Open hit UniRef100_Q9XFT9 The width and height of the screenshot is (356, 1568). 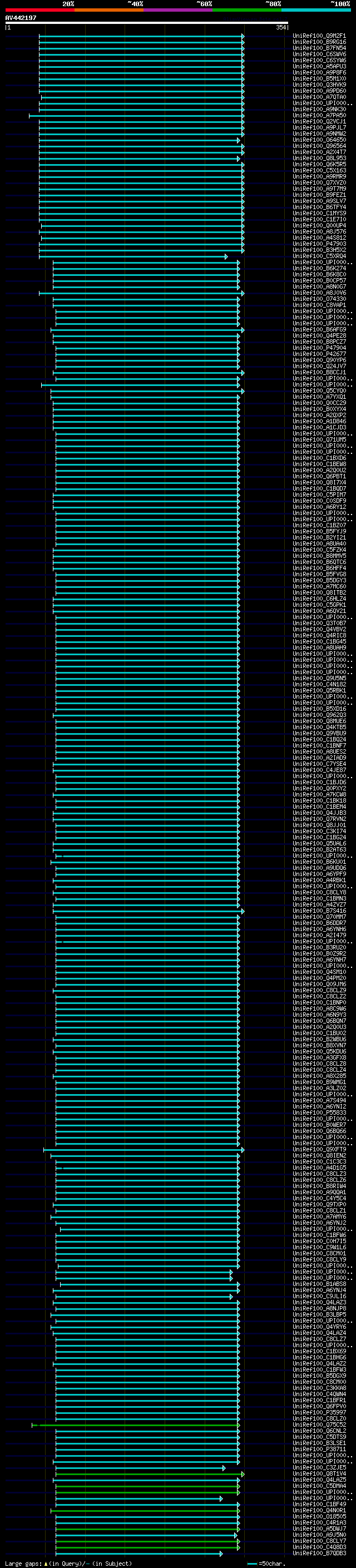point(319,1149)
